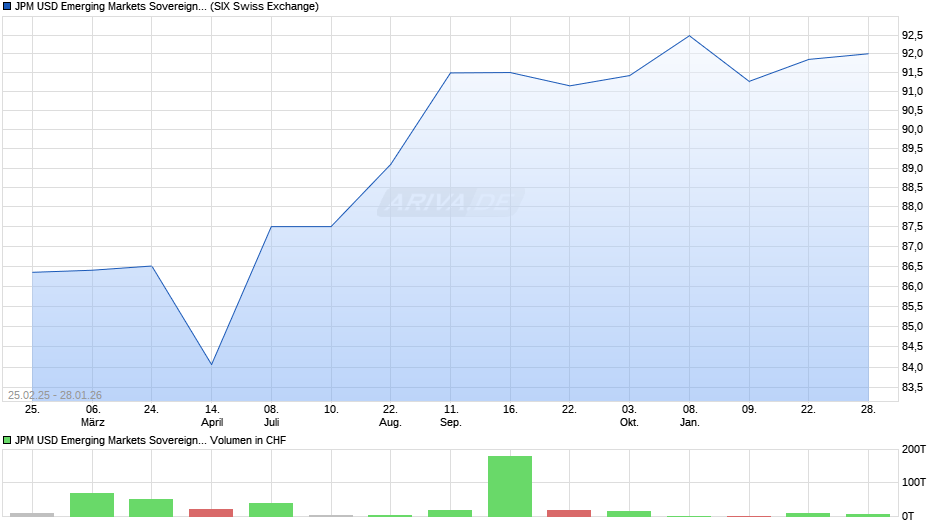Click the x-axis label '28.' at chart end
940x526 pixels.
click(x=868, y=409)
